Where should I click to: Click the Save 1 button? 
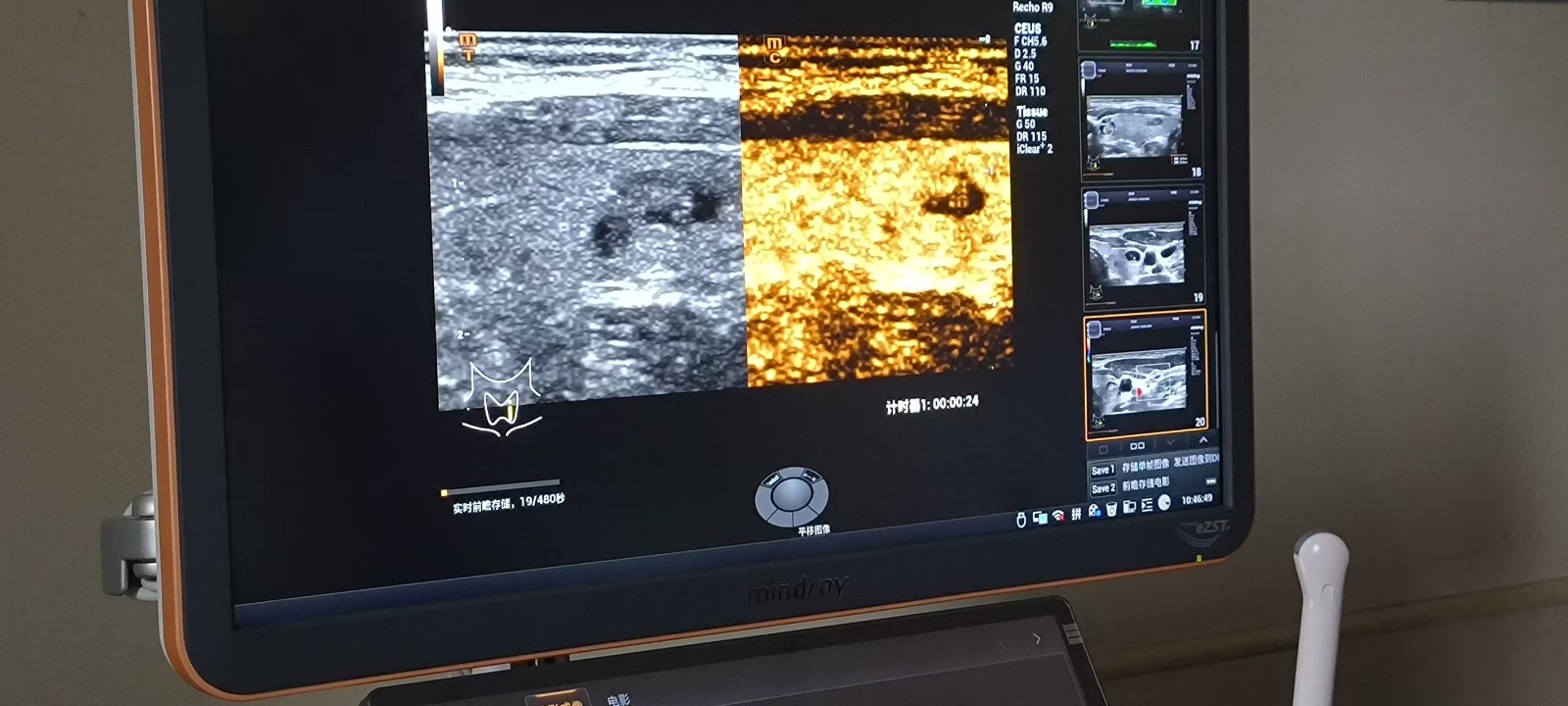(1102, 471)
